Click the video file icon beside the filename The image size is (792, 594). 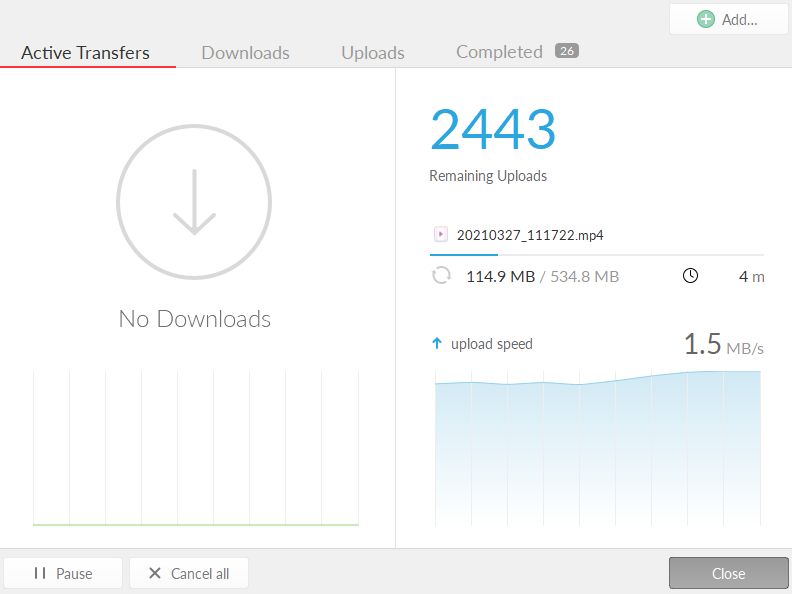(440, 235)
